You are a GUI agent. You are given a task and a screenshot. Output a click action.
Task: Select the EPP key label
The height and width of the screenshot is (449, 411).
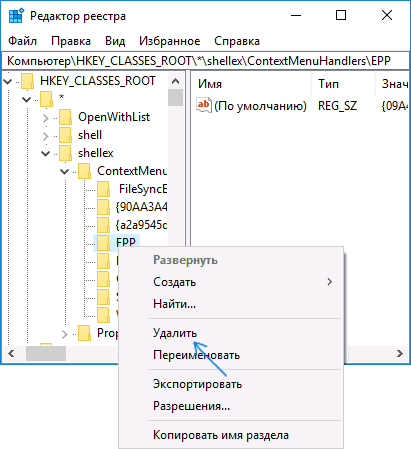coord(126,242)
